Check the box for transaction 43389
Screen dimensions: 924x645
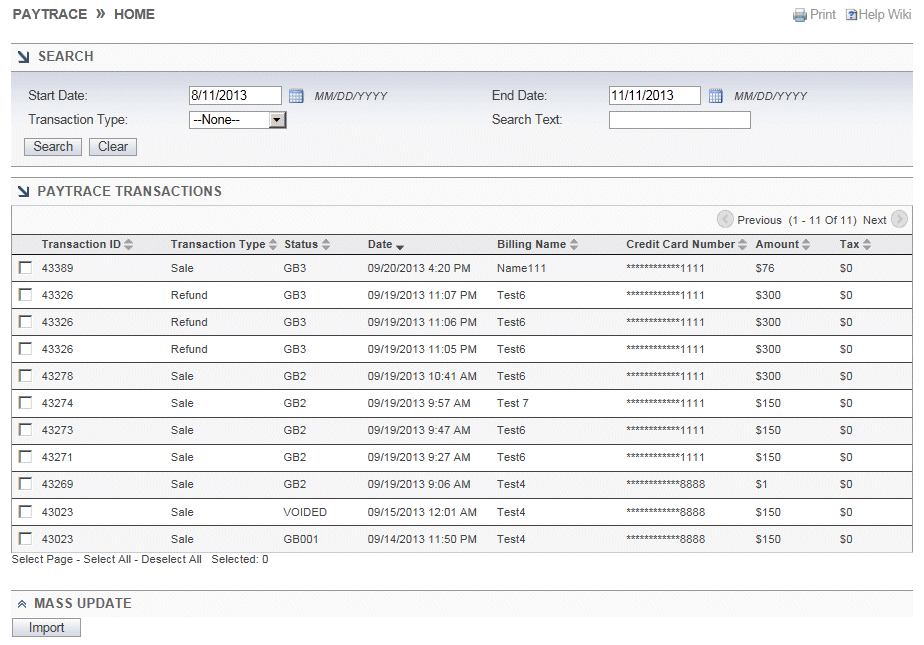25,268
